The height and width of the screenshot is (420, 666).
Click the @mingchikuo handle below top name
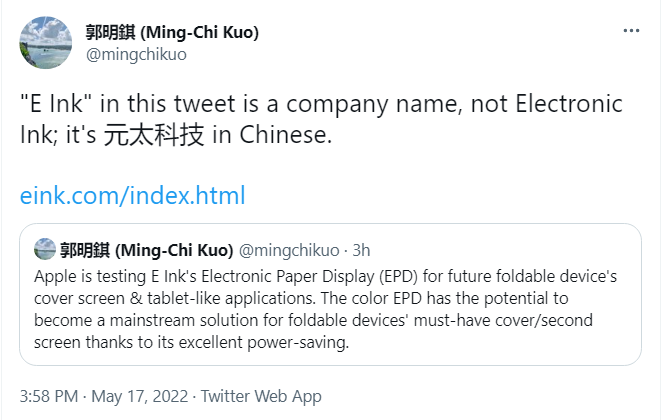(x=135, y=54)
